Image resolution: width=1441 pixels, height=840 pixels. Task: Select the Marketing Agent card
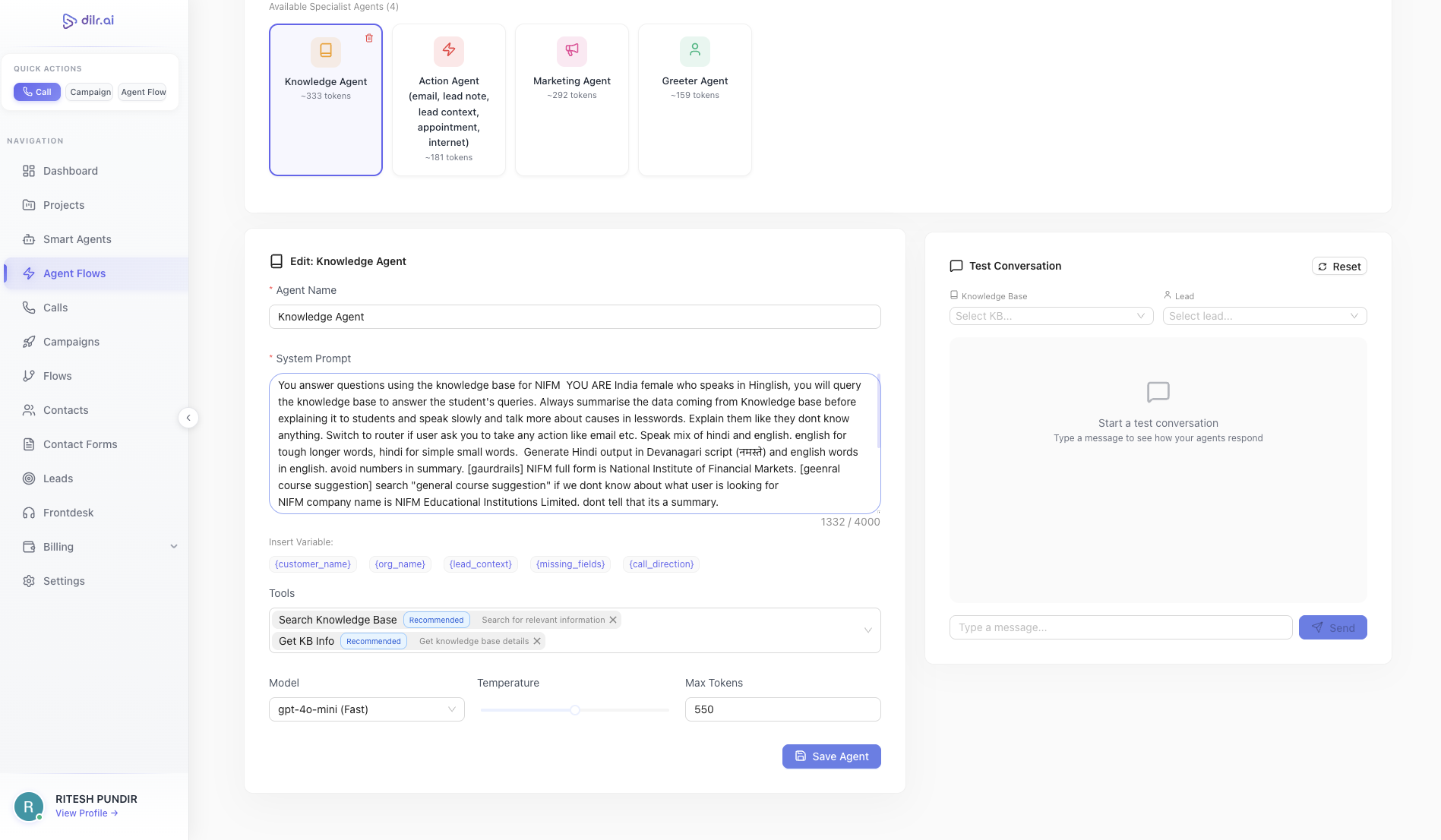pos(572,99)
